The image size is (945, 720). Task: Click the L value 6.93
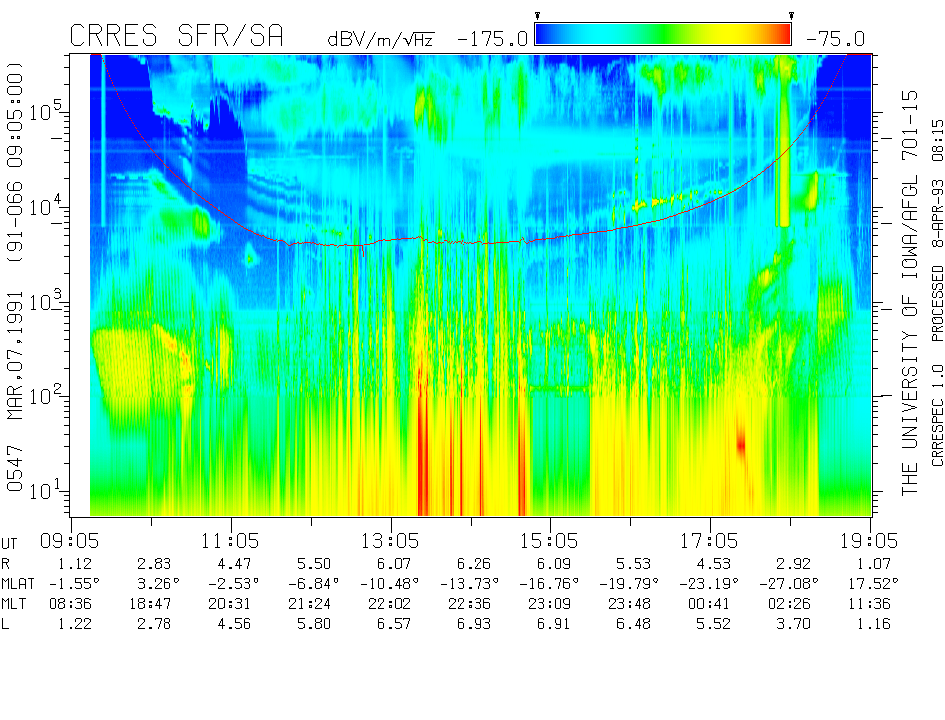[x=474, y=624]
